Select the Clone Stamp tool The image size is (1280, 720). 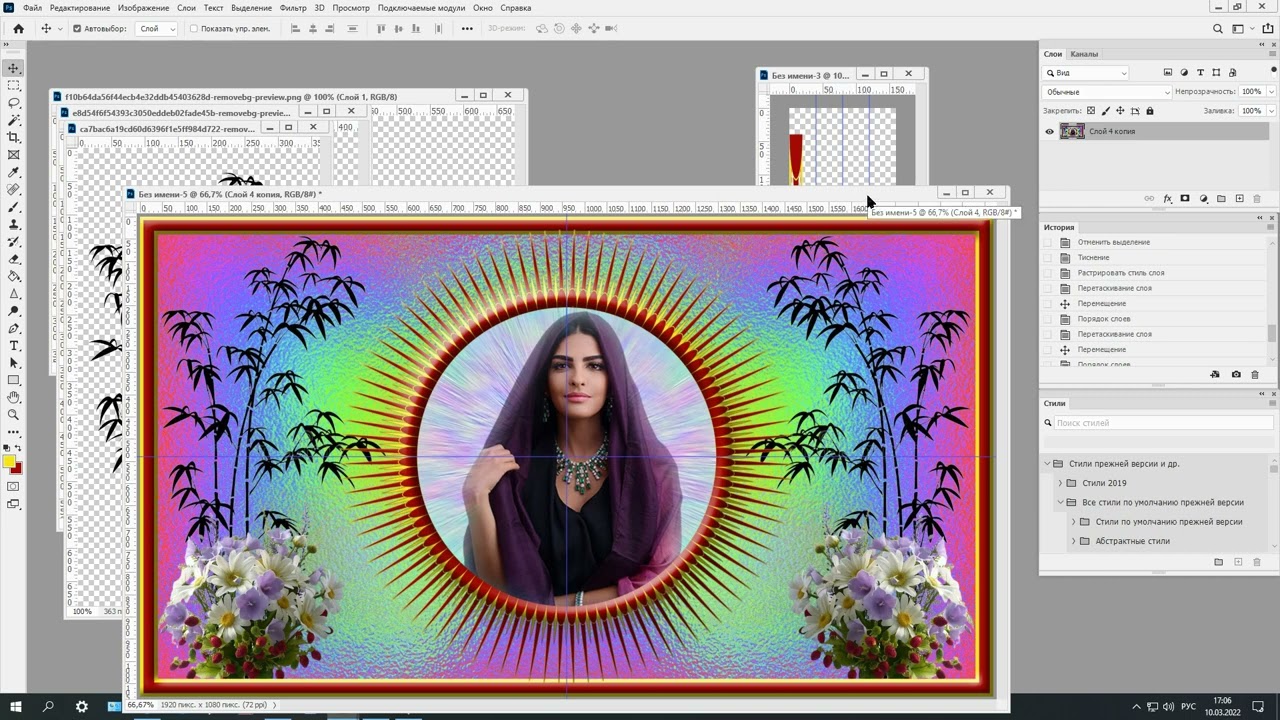click(x=13, y=224)
